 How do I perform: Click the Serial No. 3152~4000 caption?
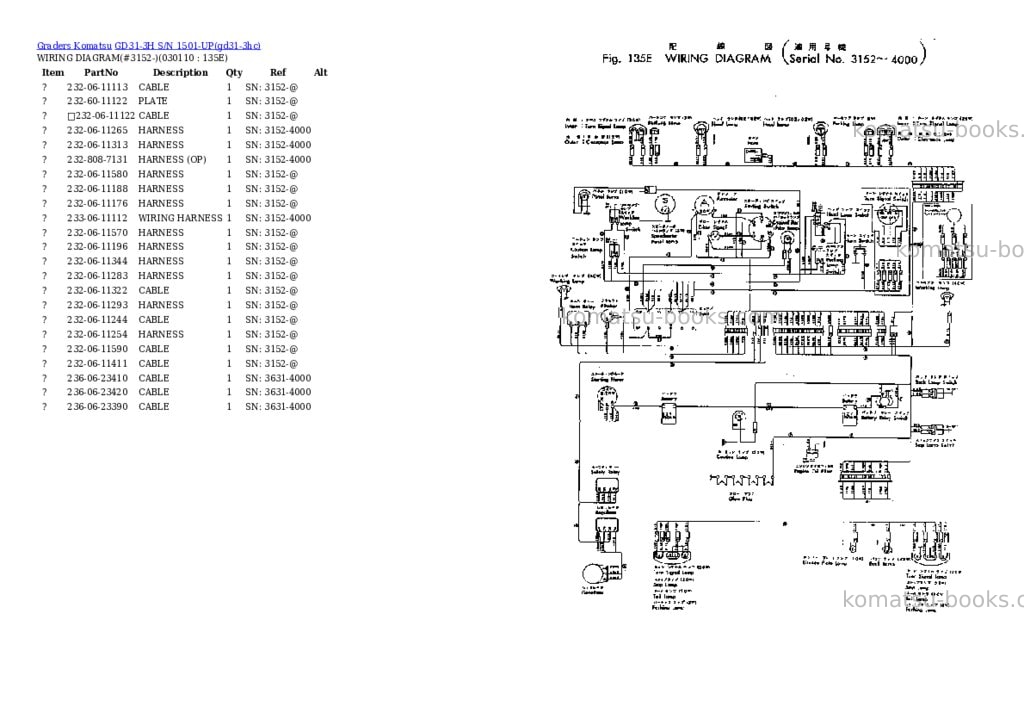coord(854,59)
